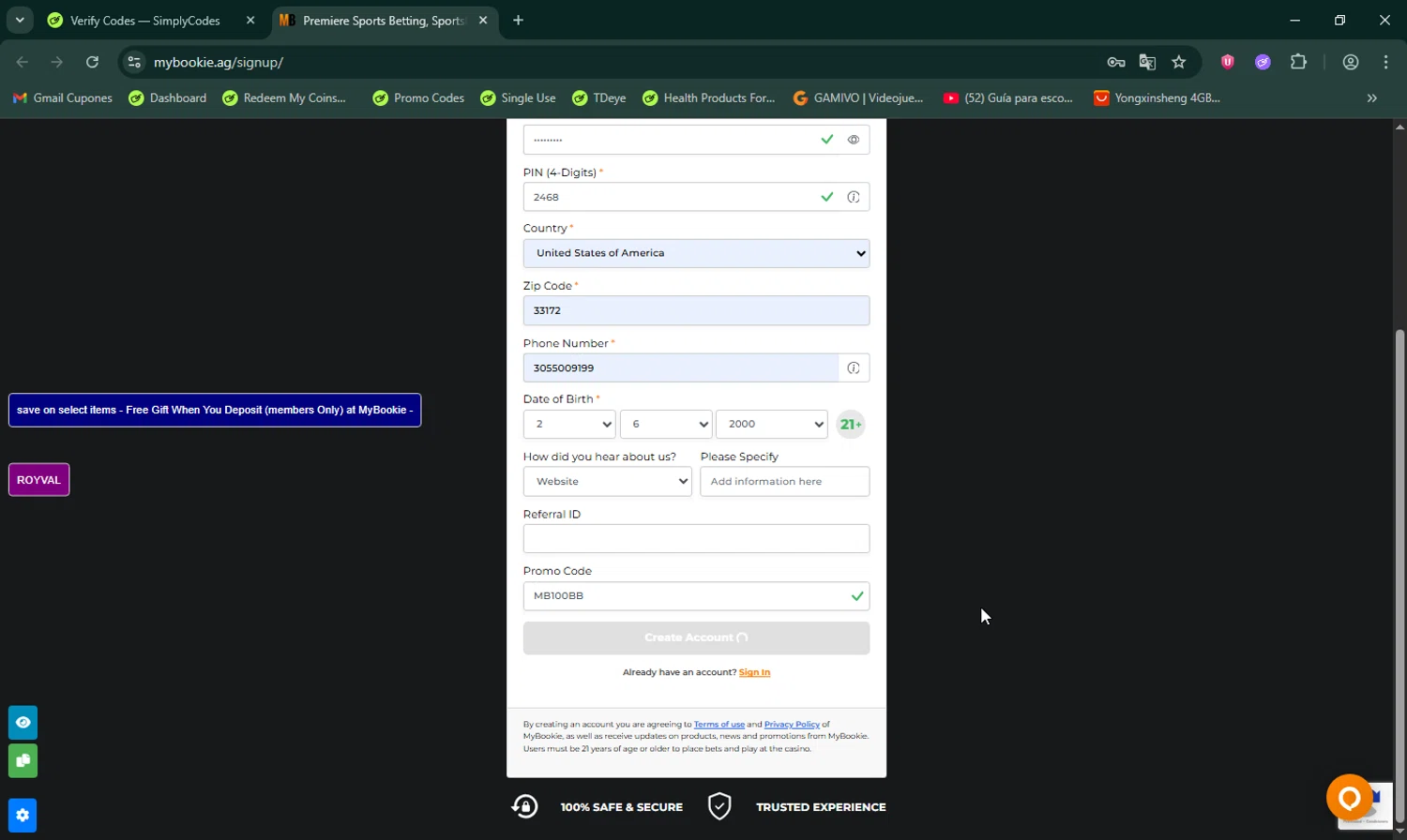Open the 'How did you hear about us?' dropdown

click(x=608, y=482)
